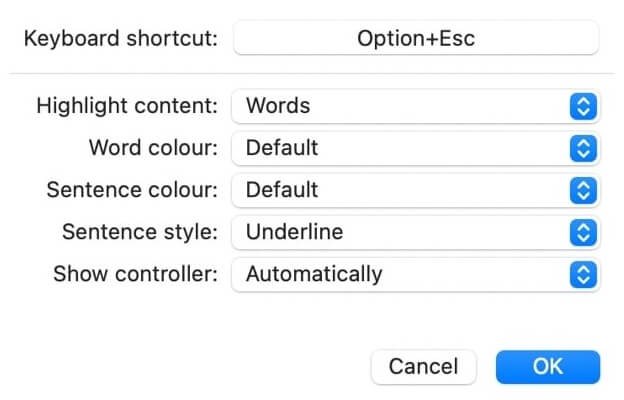624x400 pixels.
Task: Click the chevron arrows icon for Word colour
Action: (x=583, y=148)
